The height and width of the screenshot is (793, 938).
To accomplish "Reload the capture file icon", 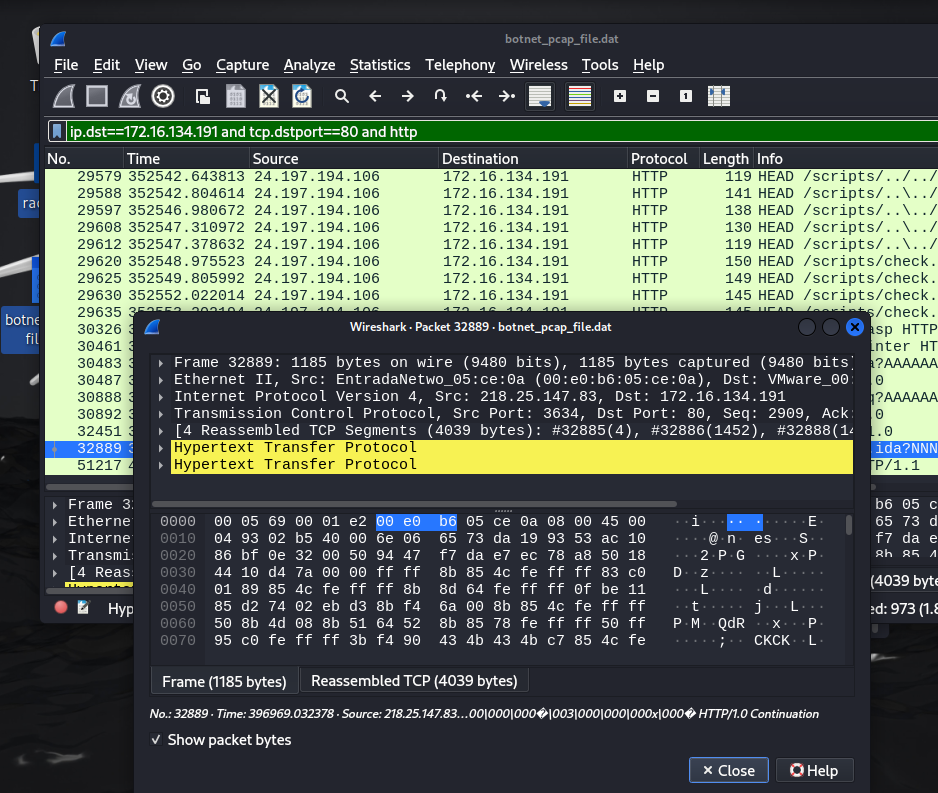I will pos(301,96).
